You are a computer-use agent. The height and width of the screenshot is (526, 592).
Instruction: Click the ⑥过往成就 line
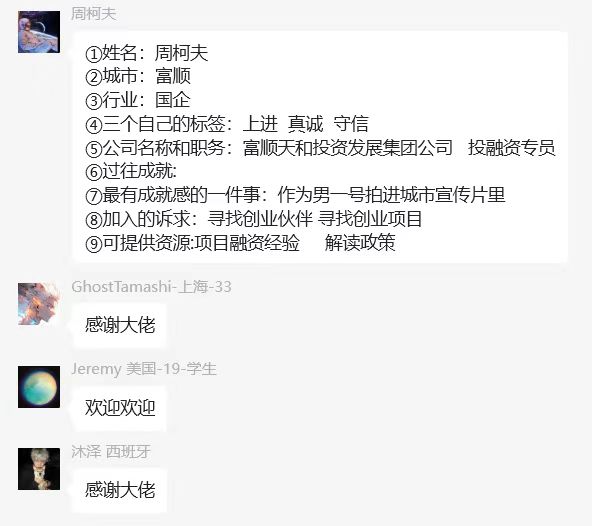tap(131, 171)
